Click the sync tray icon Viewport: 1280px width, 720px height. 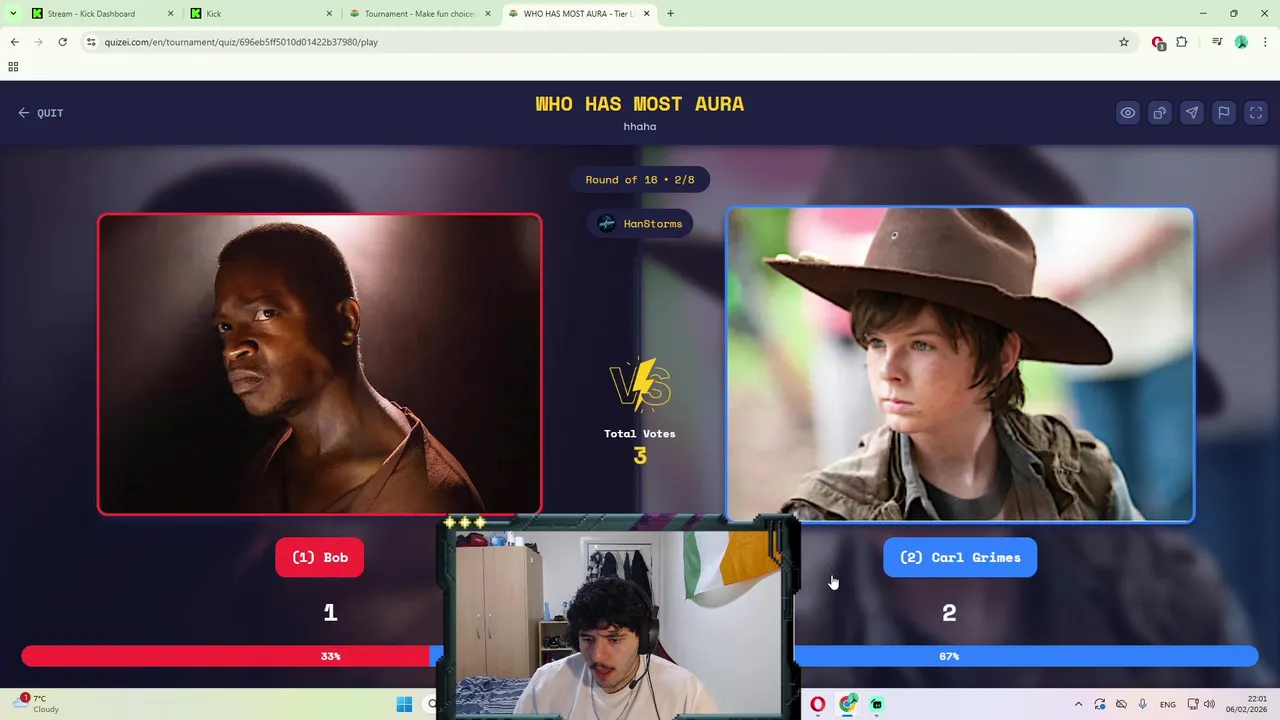1100,704
